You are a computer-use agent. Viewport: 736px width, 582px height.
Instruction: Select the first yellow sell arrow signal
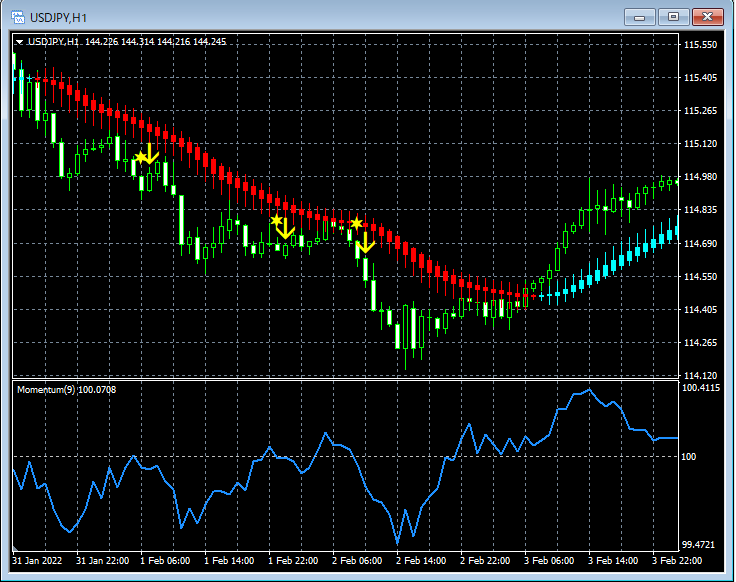pos(150,154)
